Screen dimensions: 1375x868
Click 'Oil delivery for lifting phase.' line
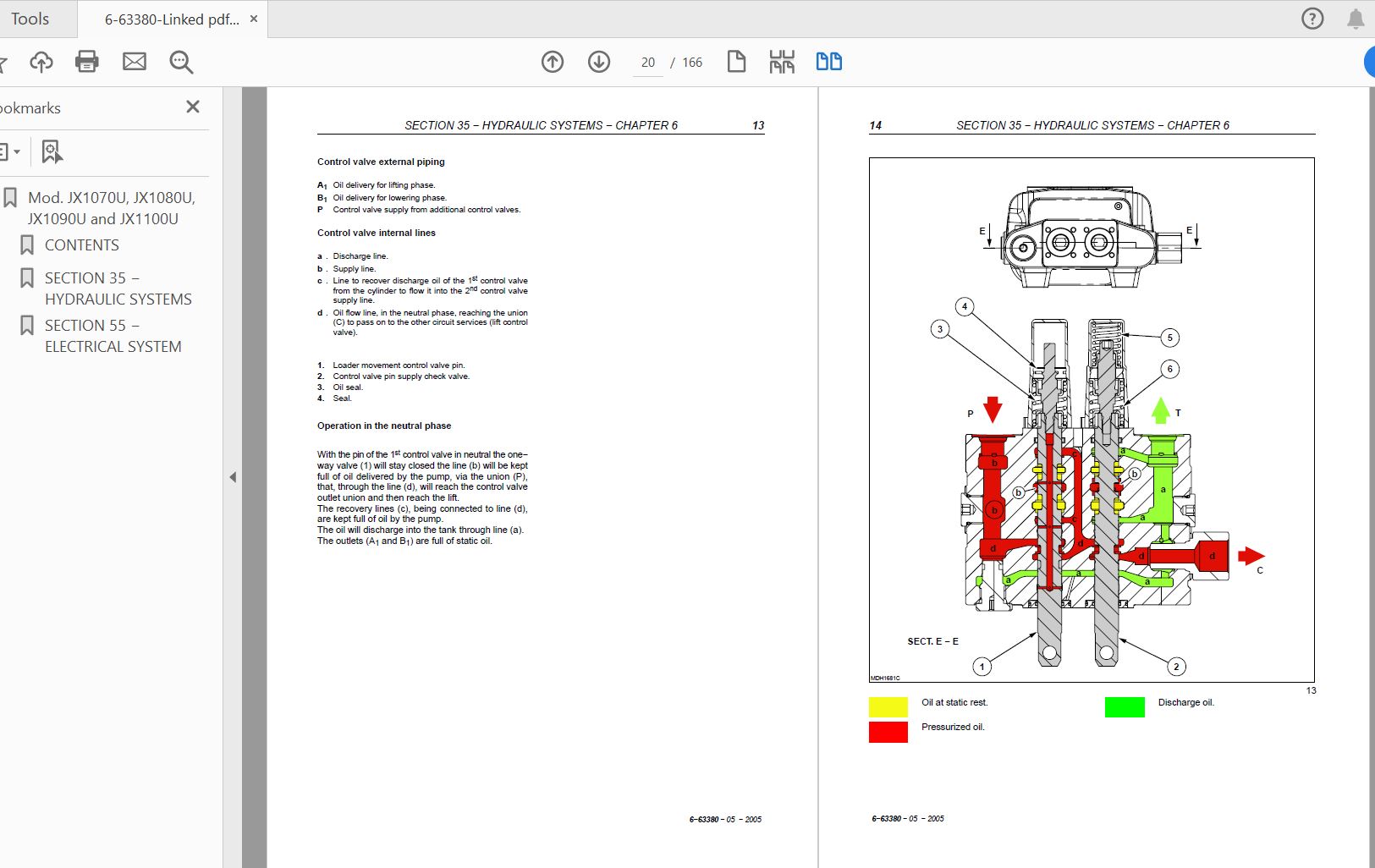384,185
